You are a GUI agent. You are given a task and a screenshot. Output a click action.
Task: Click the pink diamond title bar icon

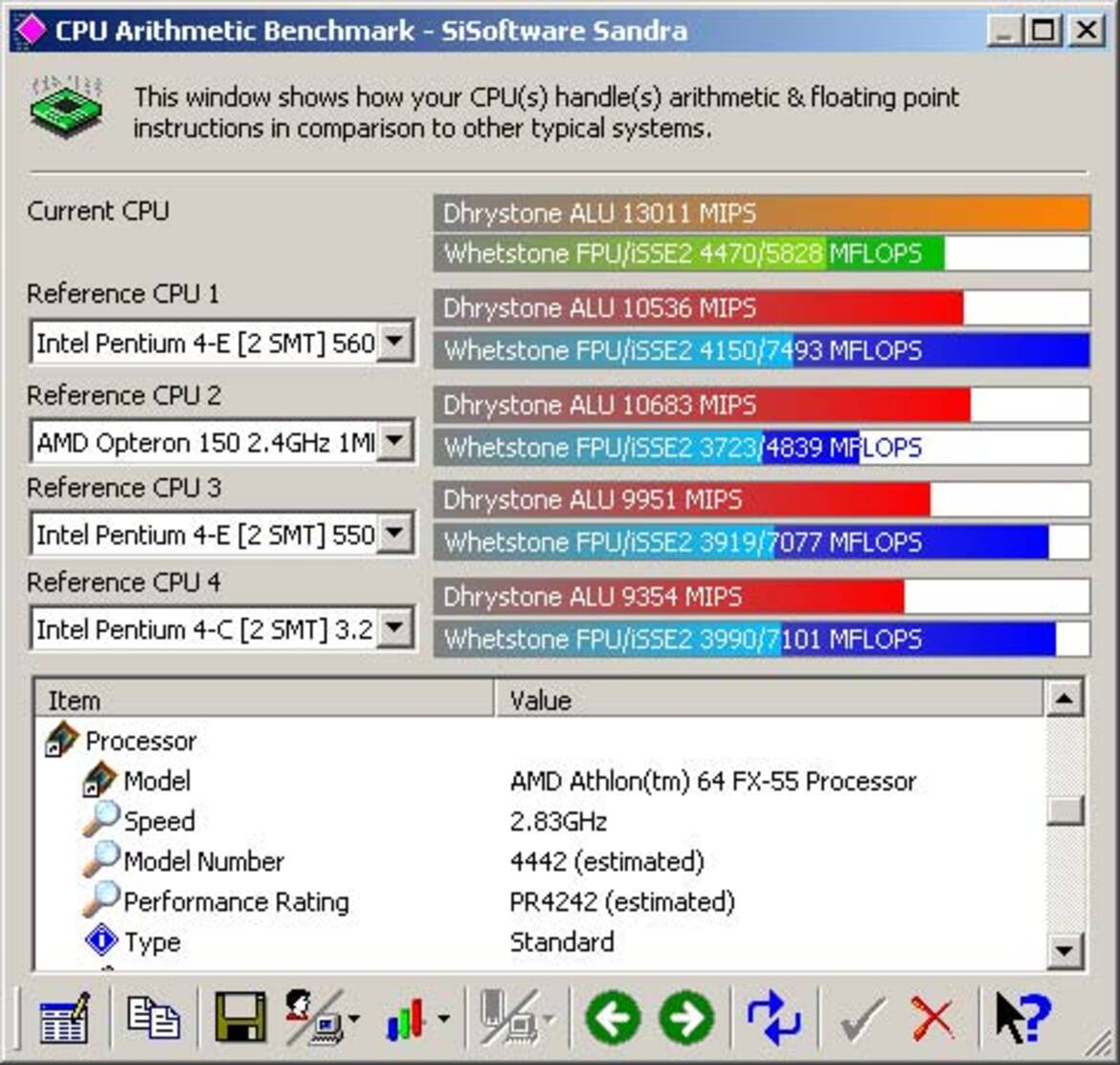[x=30, y=30]
